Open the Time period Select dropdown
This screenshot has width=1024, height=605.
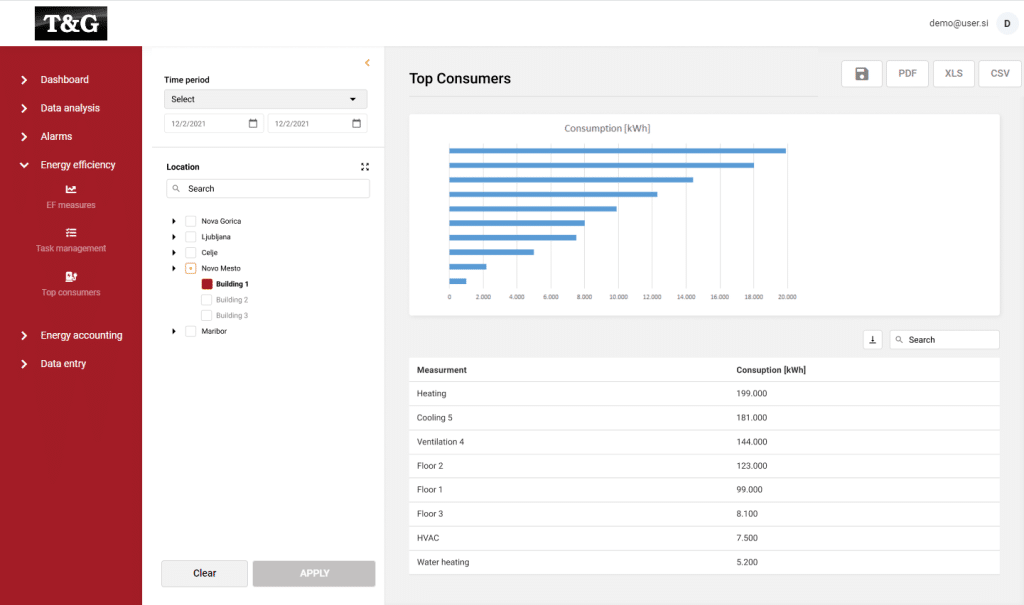pos(265,99)
